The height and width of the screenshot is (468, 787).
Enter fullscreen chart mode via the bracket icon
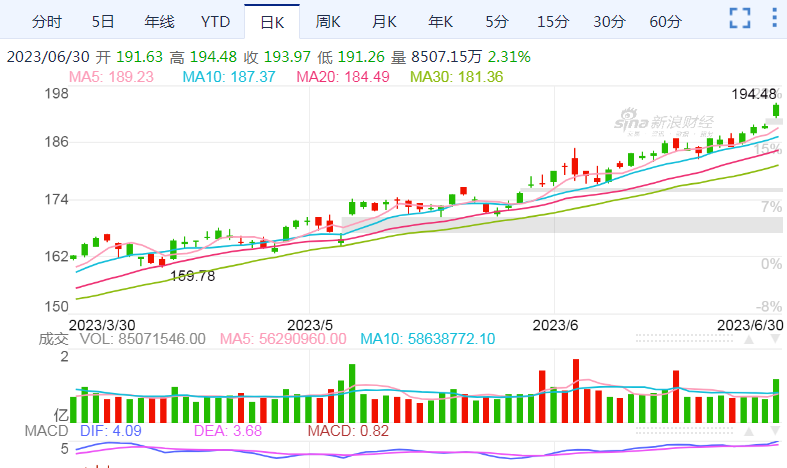point(740,18)
